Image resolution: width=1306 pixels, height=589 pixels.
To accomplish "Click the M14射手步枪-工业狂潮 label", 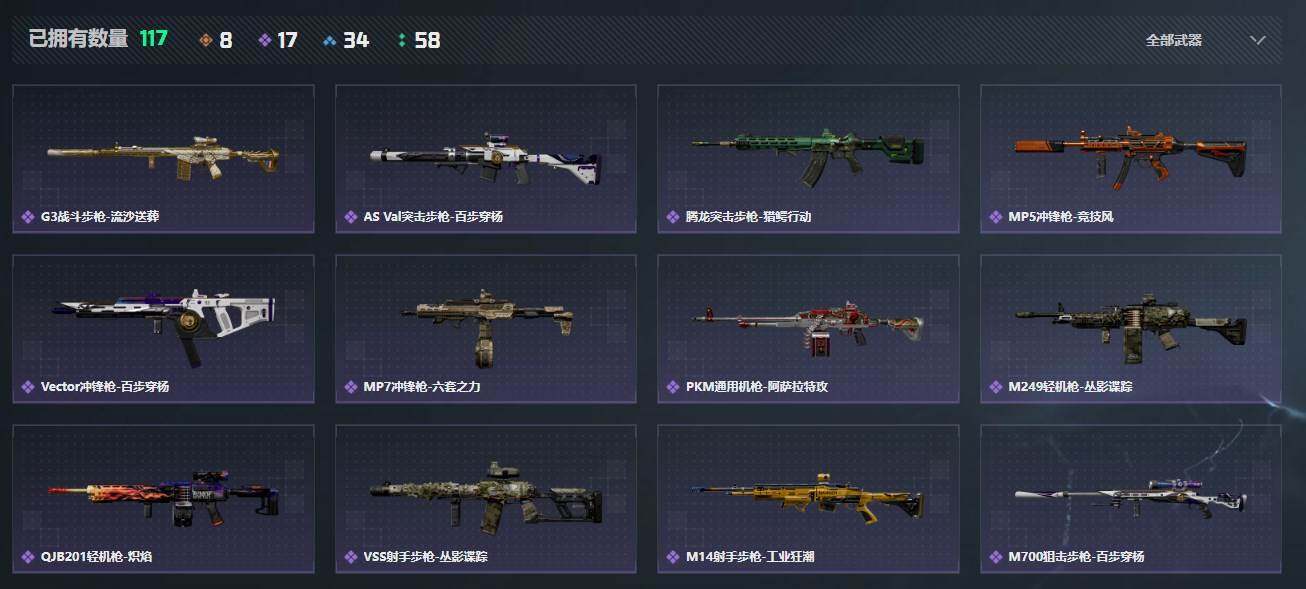I will coord(750,557).
